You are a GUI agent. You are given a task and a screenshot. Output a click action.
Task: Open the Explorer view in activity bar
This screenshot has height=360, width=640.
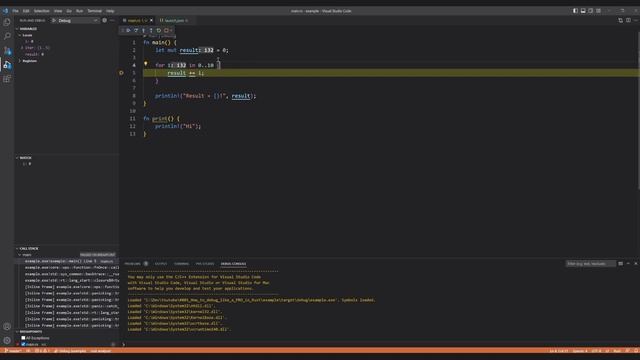click(7, 22)
